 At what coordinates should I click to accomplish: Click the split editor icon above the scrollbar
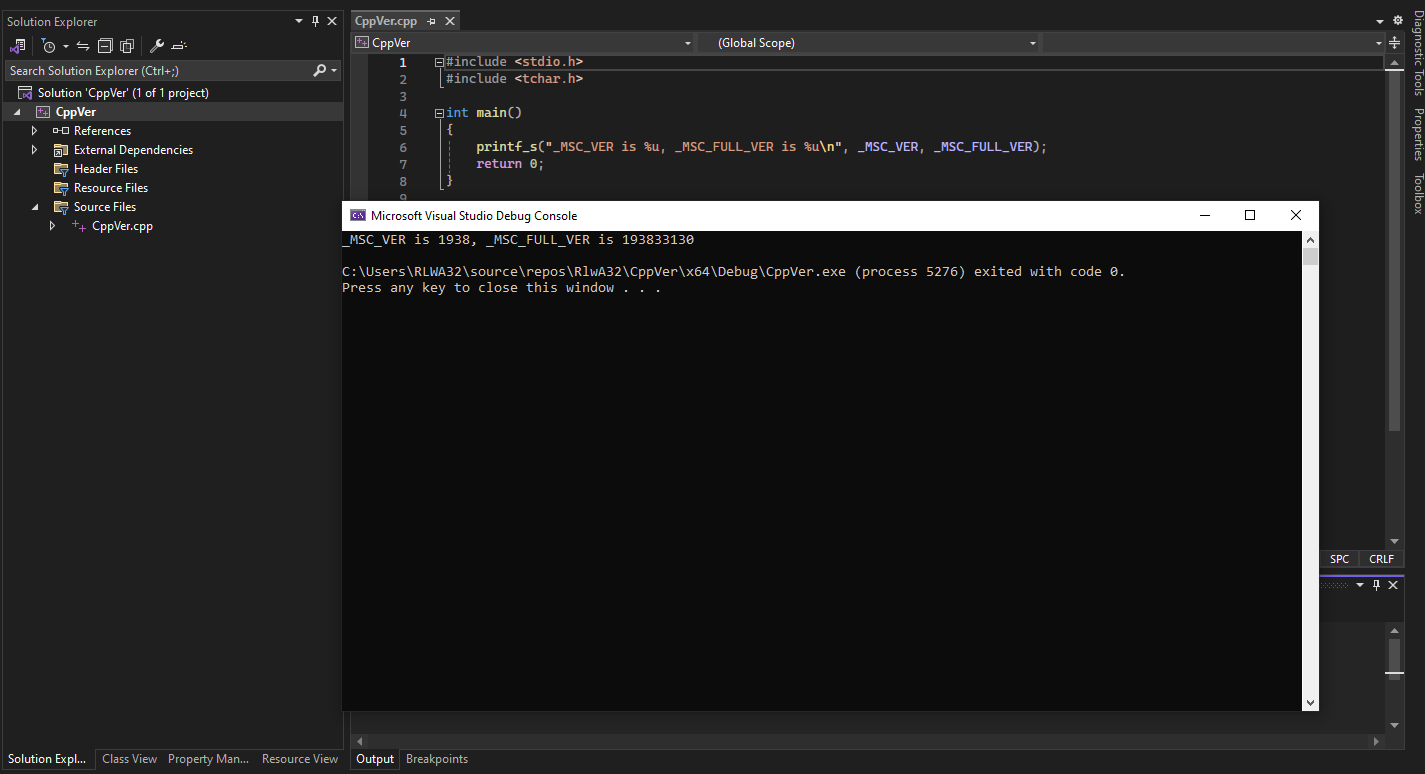coord(1395,42)
